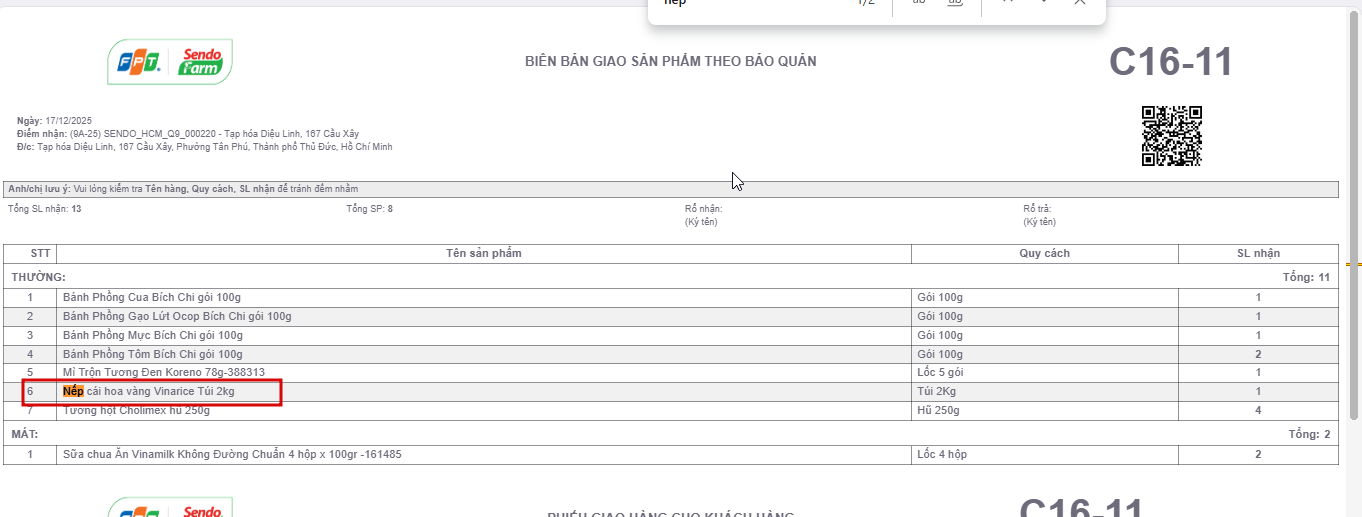The image size is (1362, 517).
Task: Click the title 'BIÊN BẢN GIAO SẢN PHẨM THEO BẢO QUẢN'
Action: pos(671,62)
